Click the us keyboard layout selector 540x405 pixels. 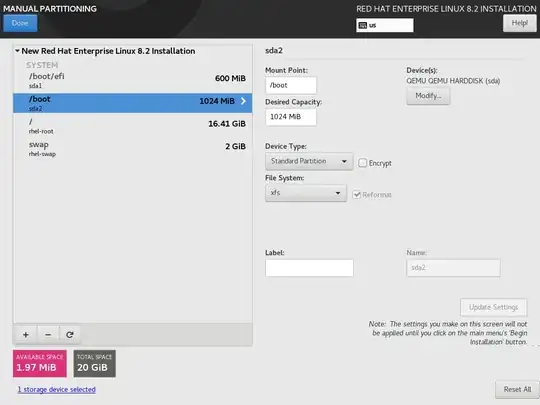click(x=385, y=25)
